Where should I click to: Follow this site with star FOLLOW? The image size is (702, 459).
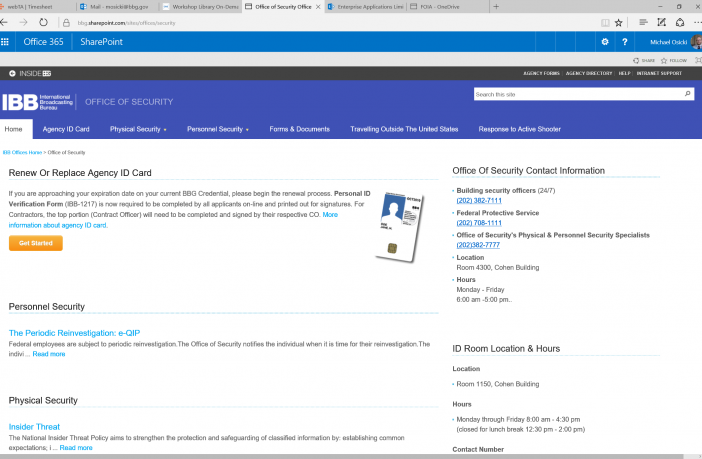pos(674,60)
